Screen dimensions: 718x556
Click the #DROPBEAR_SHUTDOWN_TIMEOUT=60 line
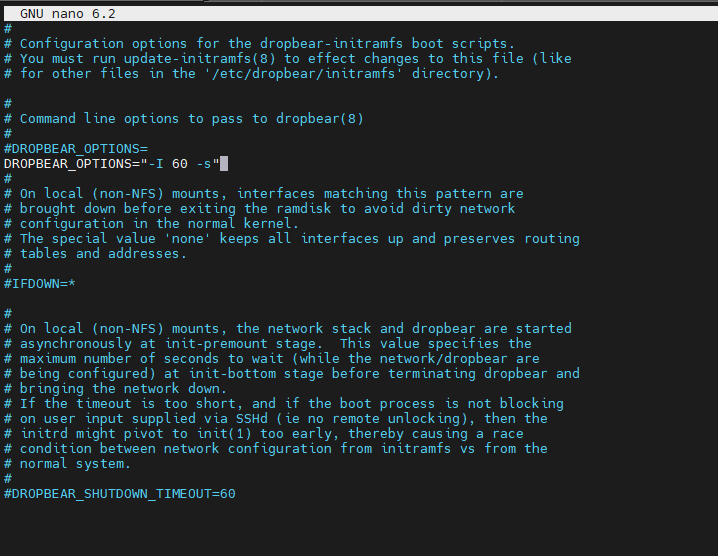click(120, 493)
